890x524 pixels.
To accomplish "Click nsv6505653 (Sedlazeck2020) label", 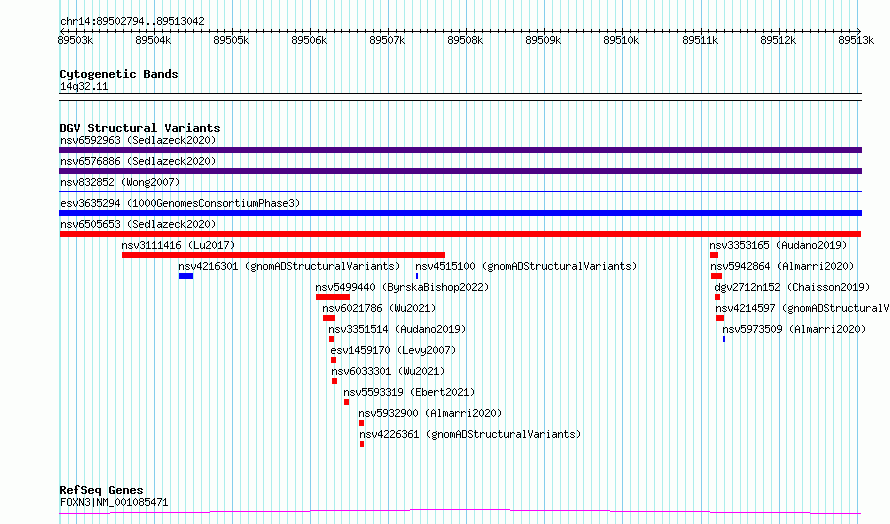I will coord(138,224).
